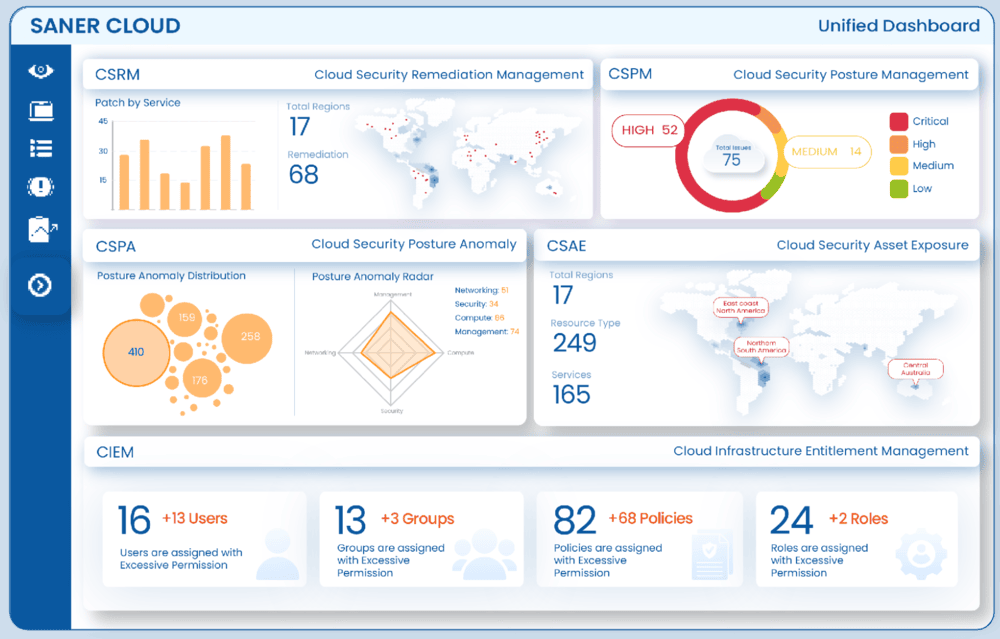1000x639 pixels.
Task: Click the 410 anomaly bubble
Action: click(136, 352)
